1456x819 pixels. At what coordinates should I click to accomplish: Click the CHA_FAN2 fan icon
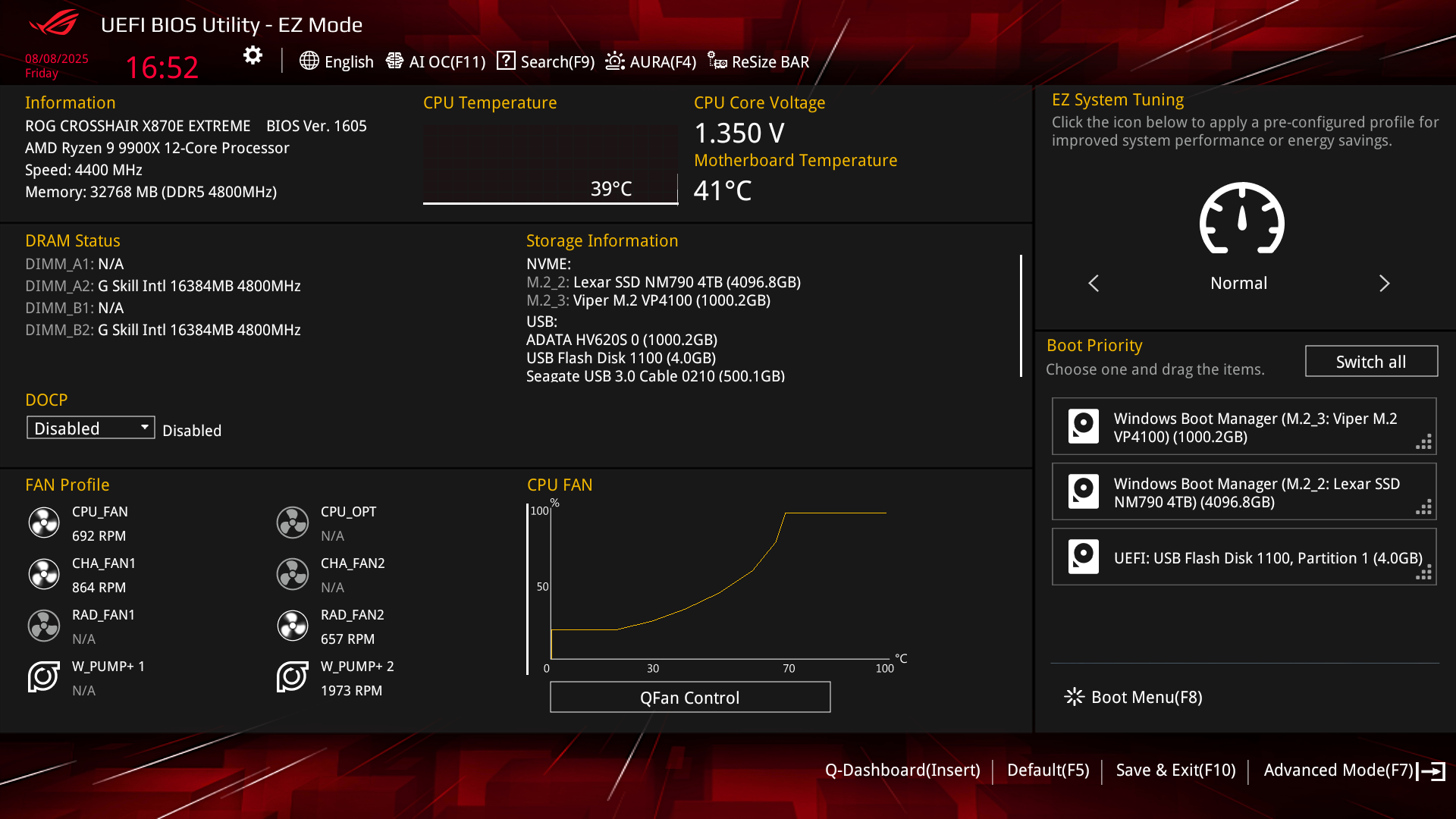point(293,574)
